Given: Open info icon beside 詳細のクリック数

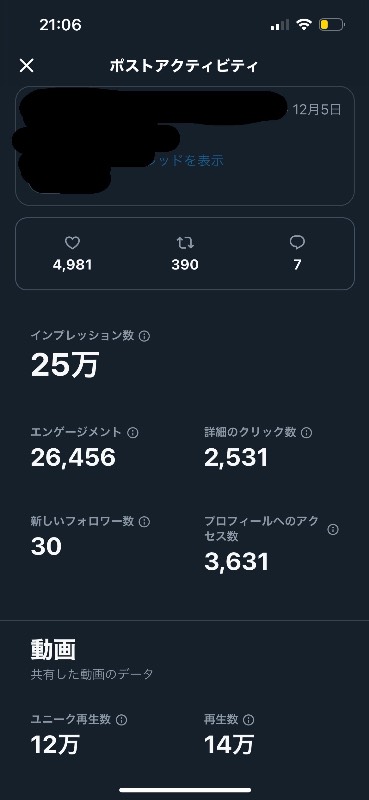Looking at the screenshot, I should pyautogui.click(x=306, y=433).
